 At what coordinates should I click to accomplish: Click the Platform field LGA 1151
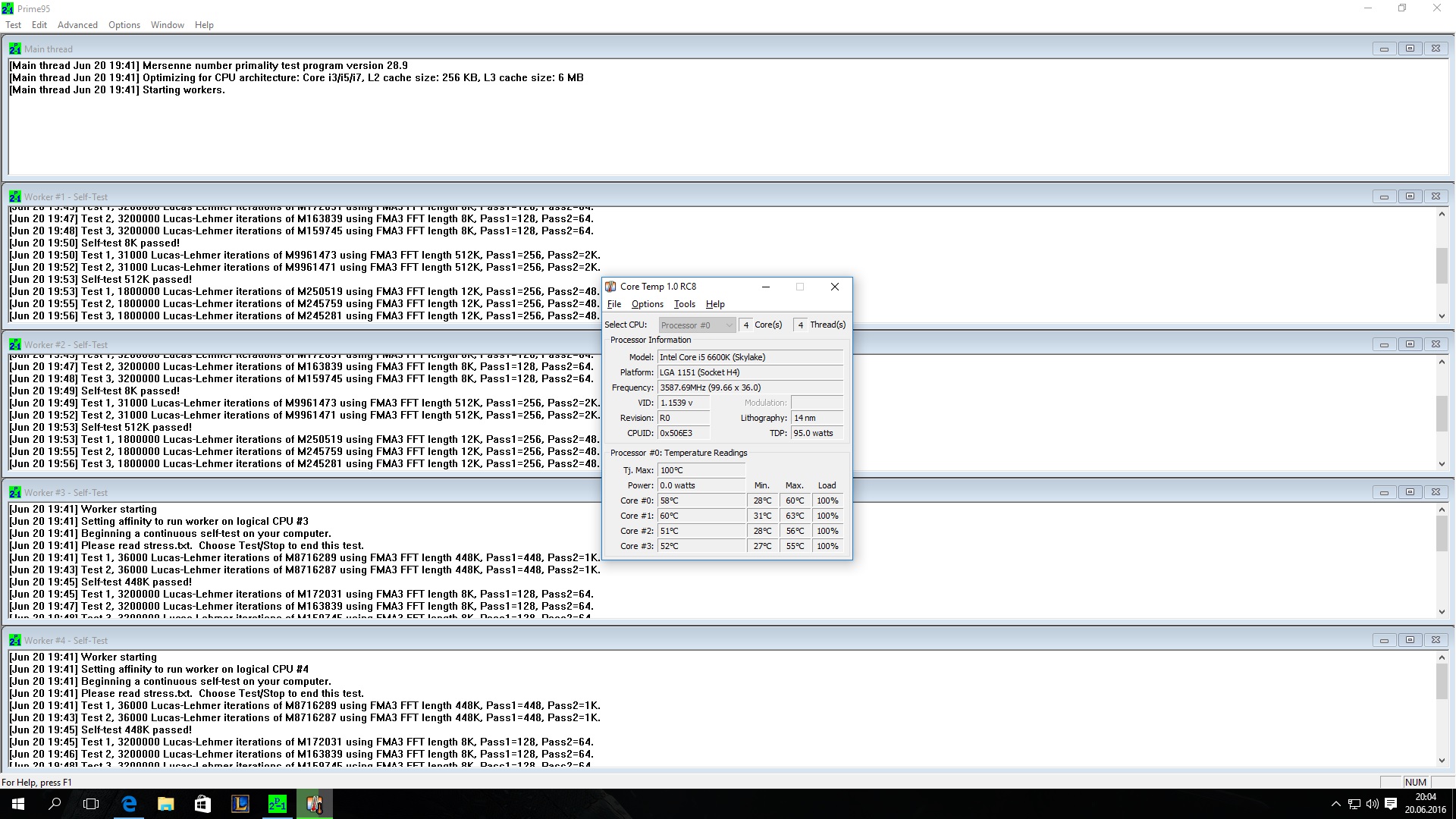750,372
